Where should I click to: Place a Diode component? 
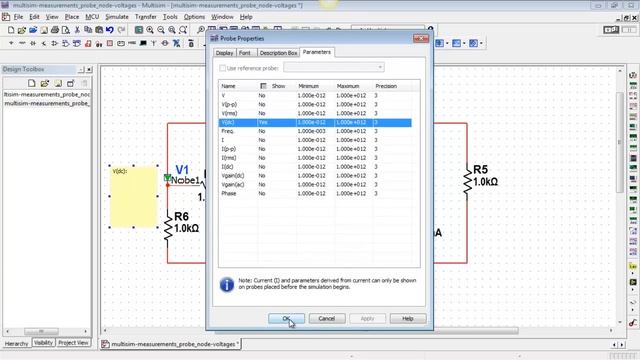tap(33, 43)
